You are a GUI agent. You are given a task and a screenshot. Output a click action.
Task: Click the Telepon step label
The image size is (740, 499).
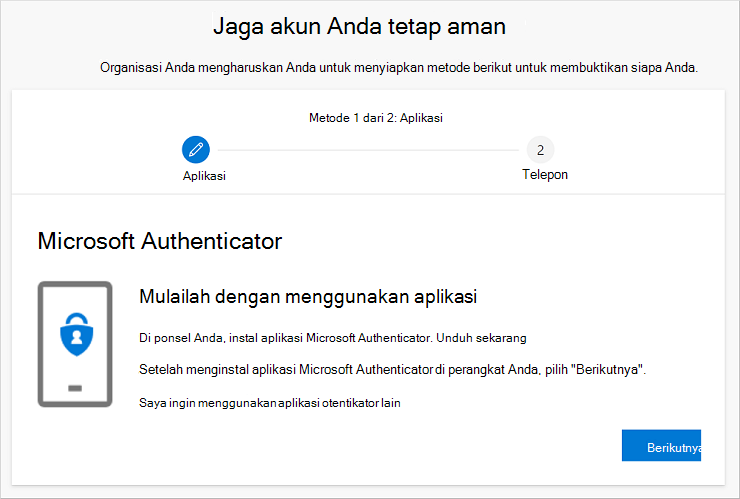pyautogui.click(x=545, y=174)
